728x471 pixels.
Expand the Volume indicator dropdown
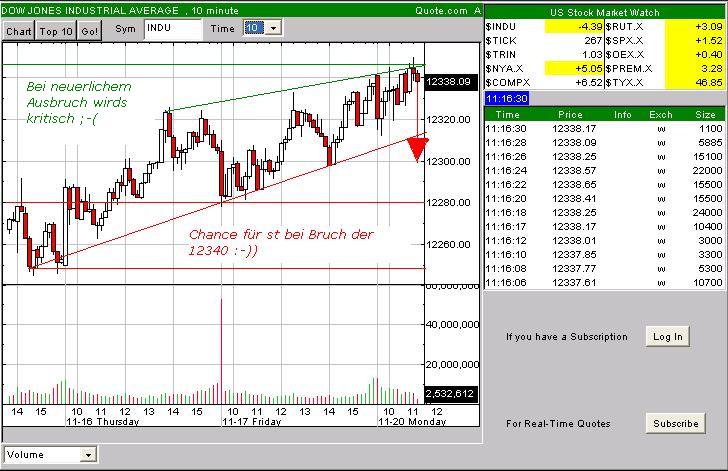pos(88,455)
